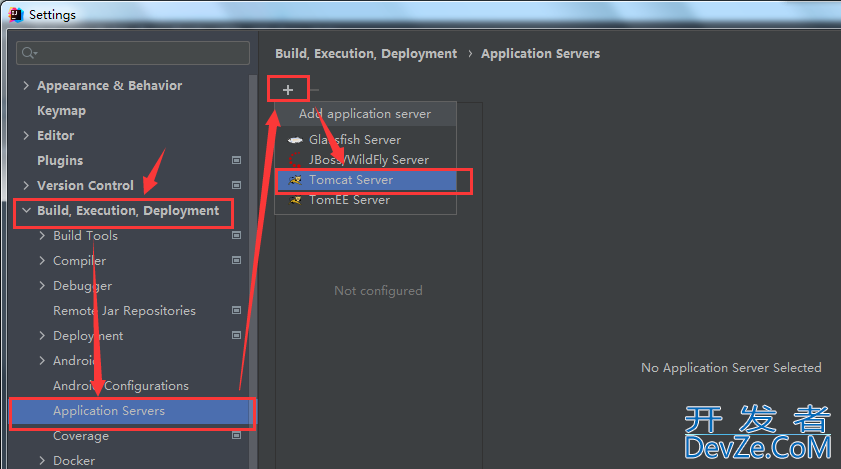Expand the Debugger node
841x469 pixels.
click(42, 285)
